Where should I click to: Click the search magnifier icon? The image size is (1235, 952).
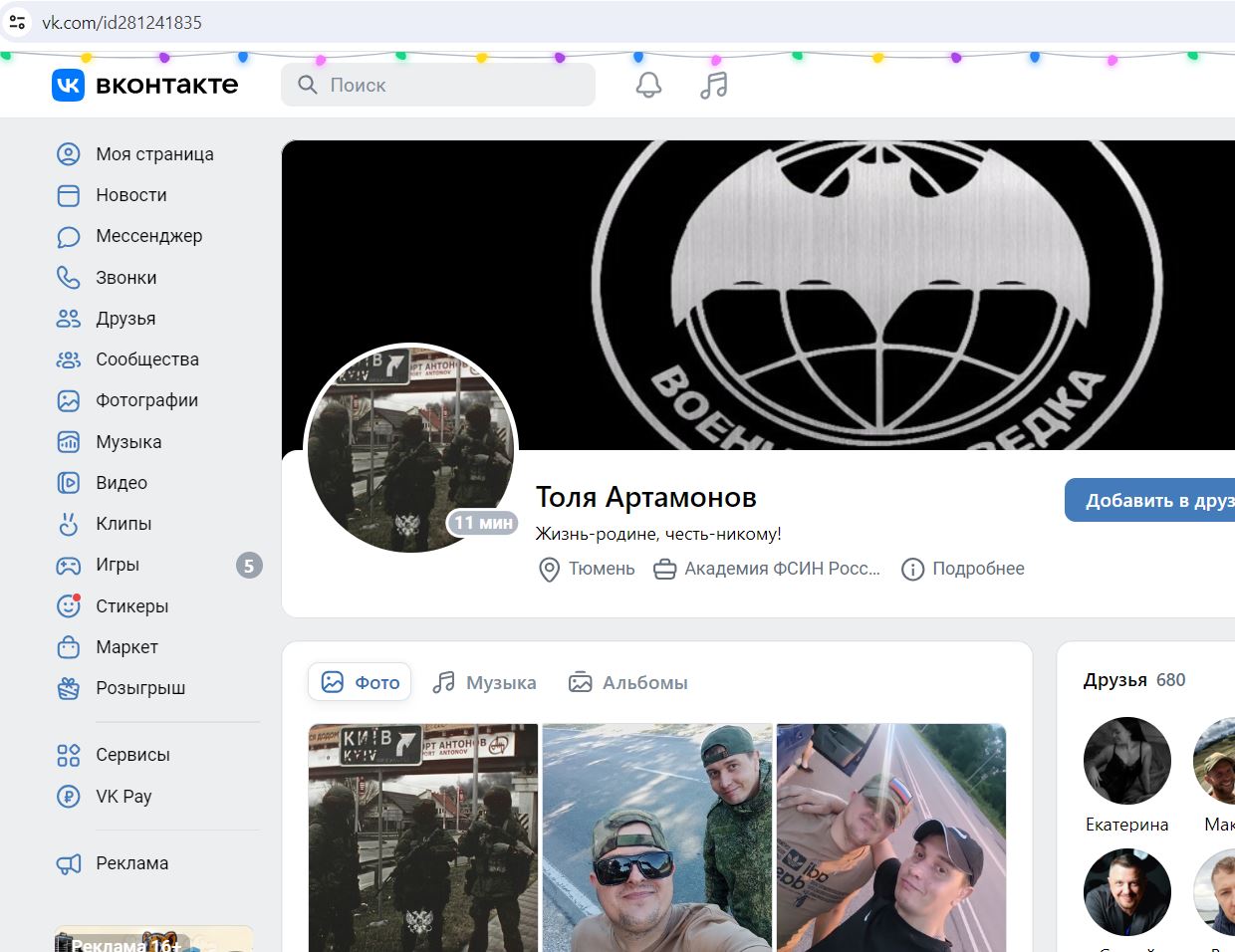[308, 85]
